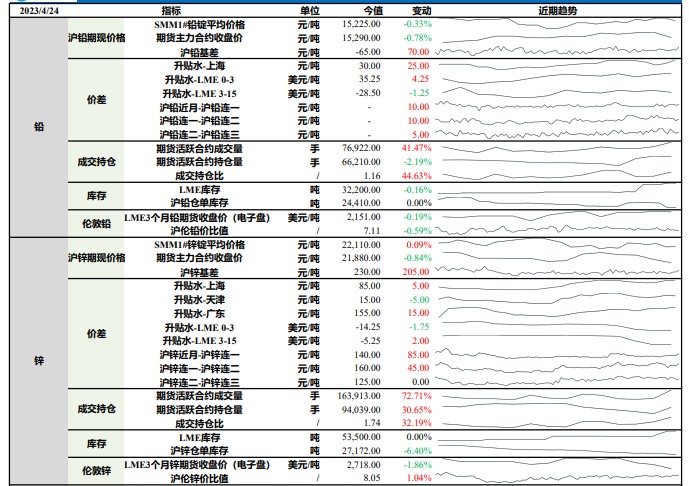Click the change value 41.47%
The height and width of the screenshot is (486, 689).
417,148
